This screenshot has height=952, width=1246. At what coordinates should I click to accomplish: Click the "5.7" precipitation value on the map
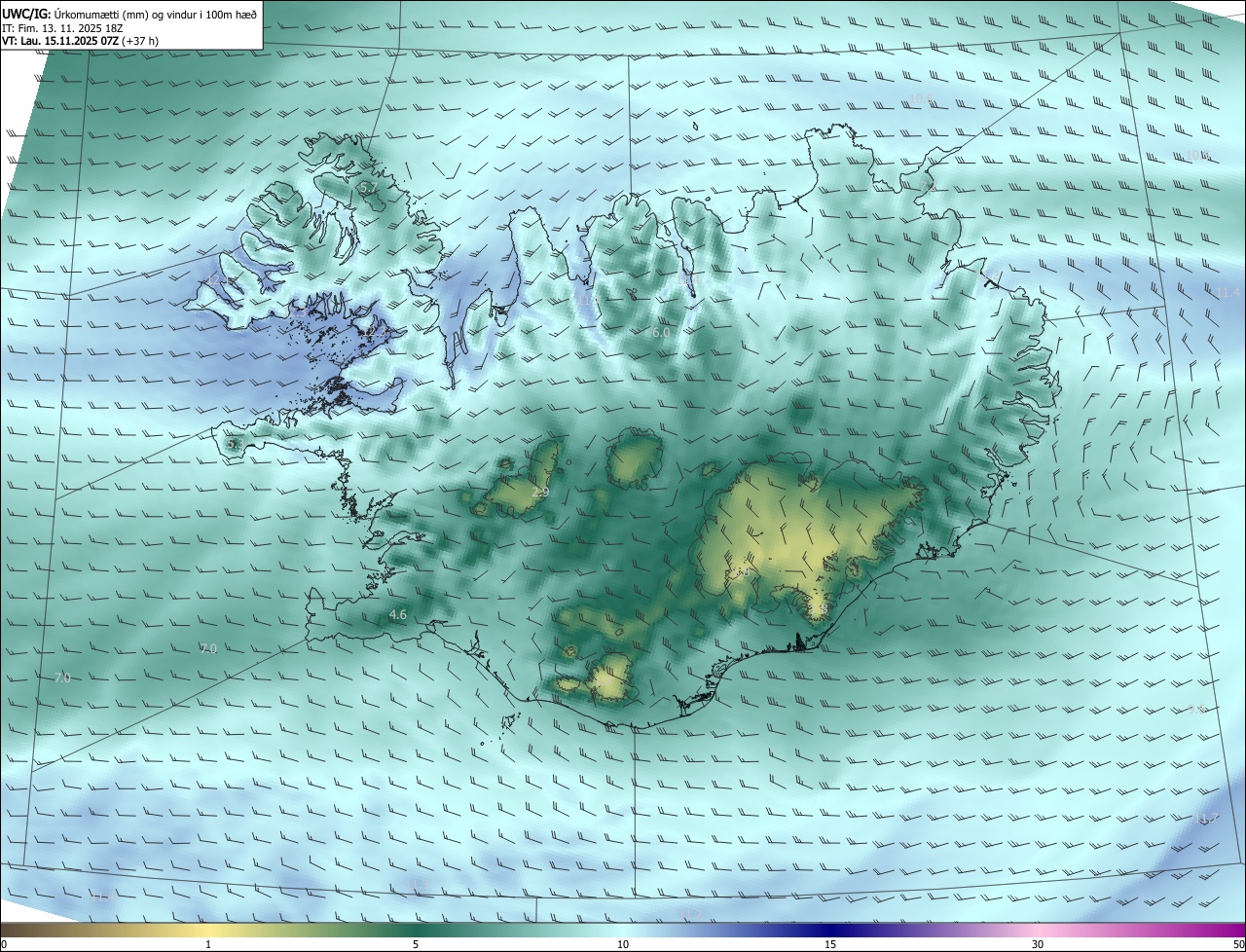click(x=368, y=187)
